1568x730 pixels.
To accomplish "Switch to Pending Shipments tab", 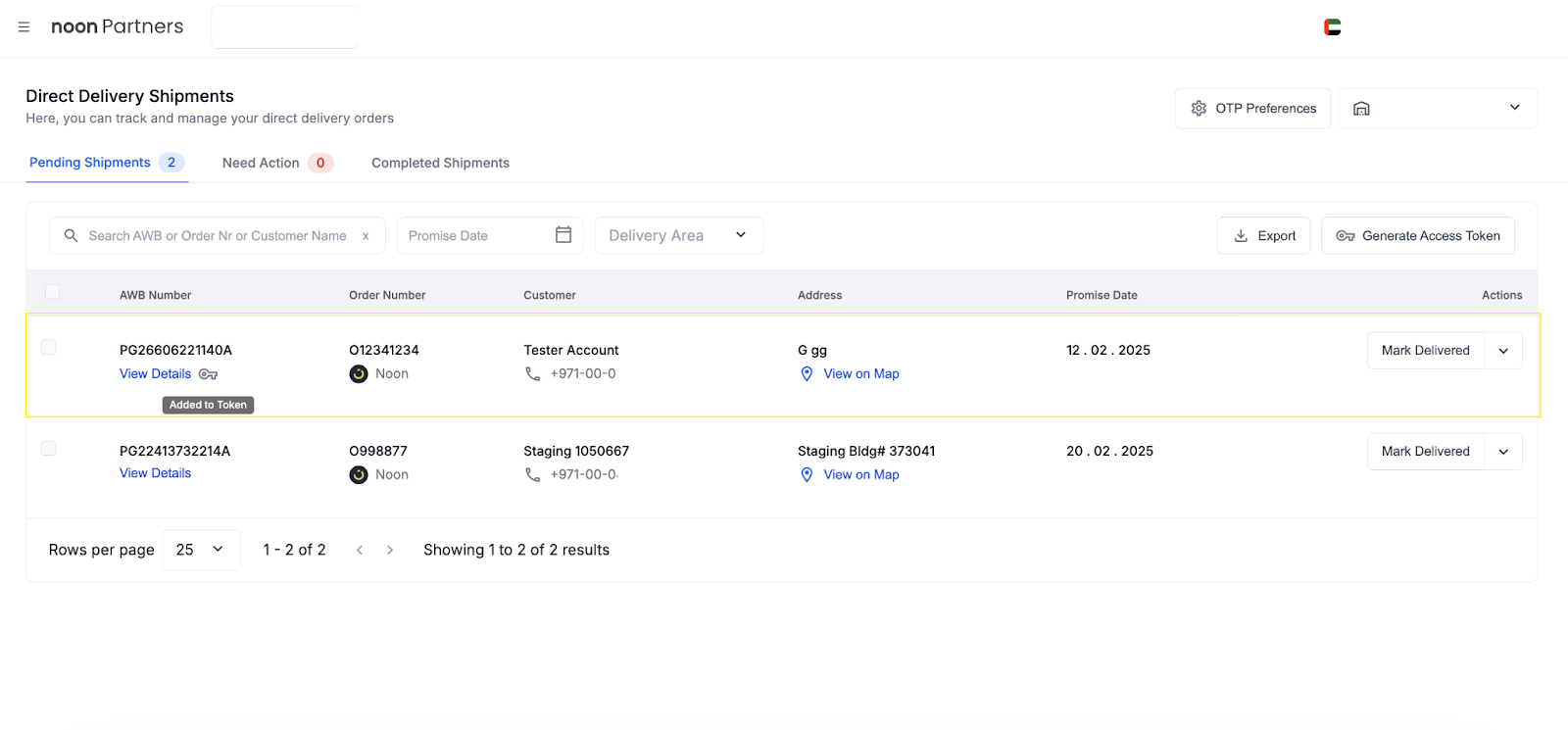I will point(107,163).
